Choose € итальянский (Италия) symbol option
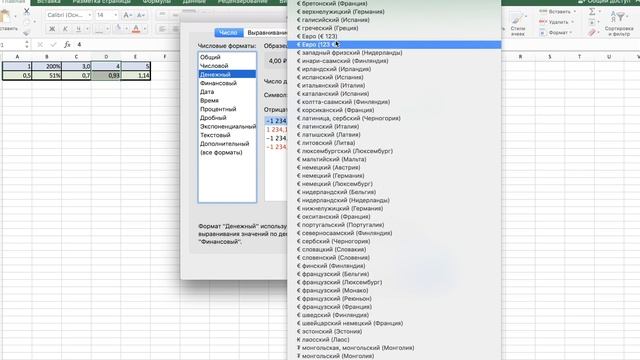This screenshot has height=360, width=640. [394, 85]
